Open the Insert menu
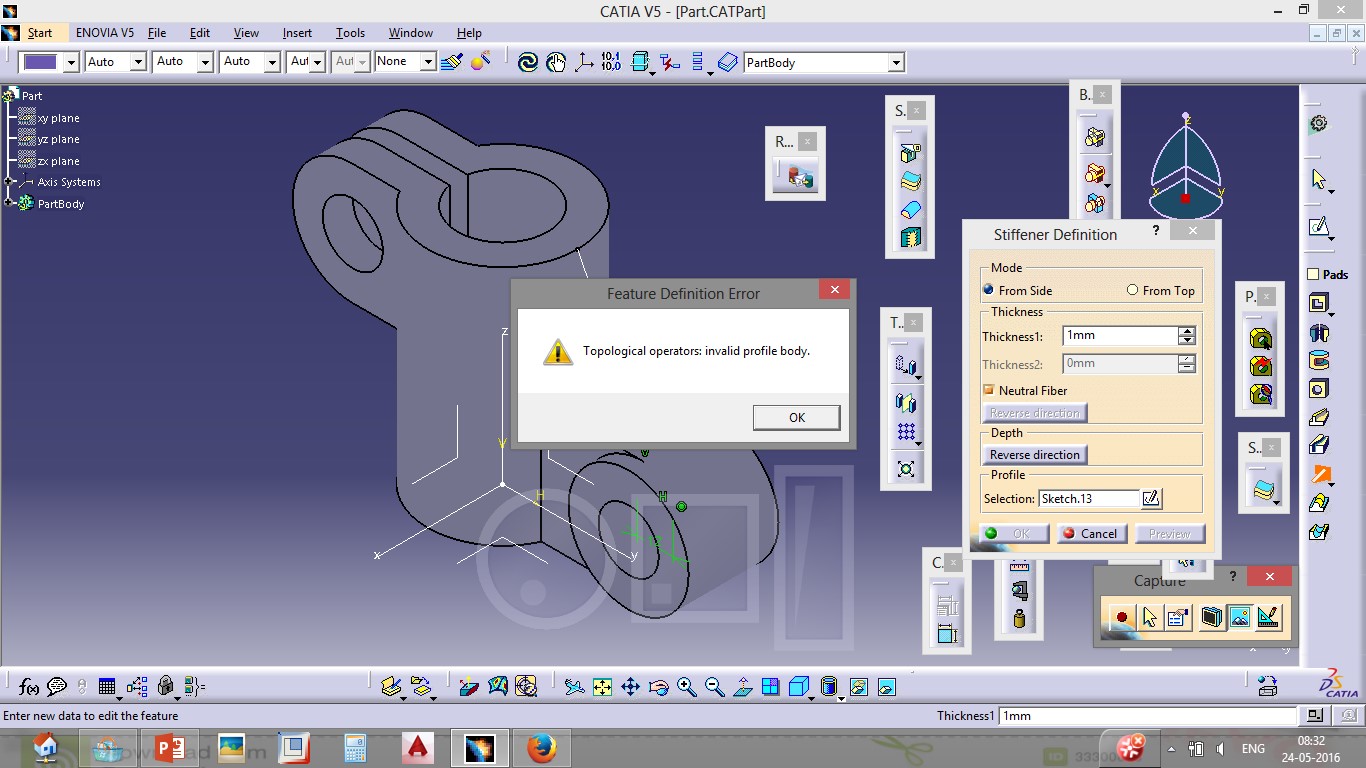 coord(297,33)
